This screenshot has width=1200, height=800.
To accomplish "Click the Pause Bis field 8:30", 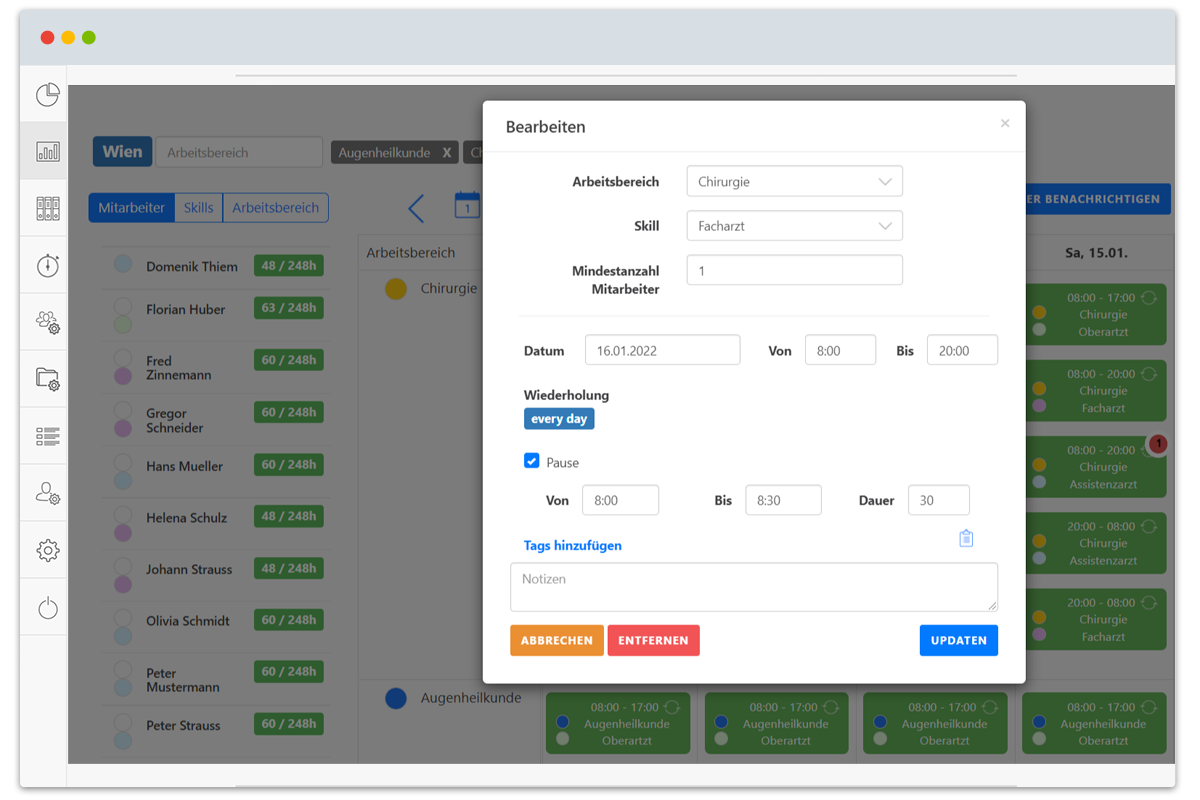I will [783, 500].
